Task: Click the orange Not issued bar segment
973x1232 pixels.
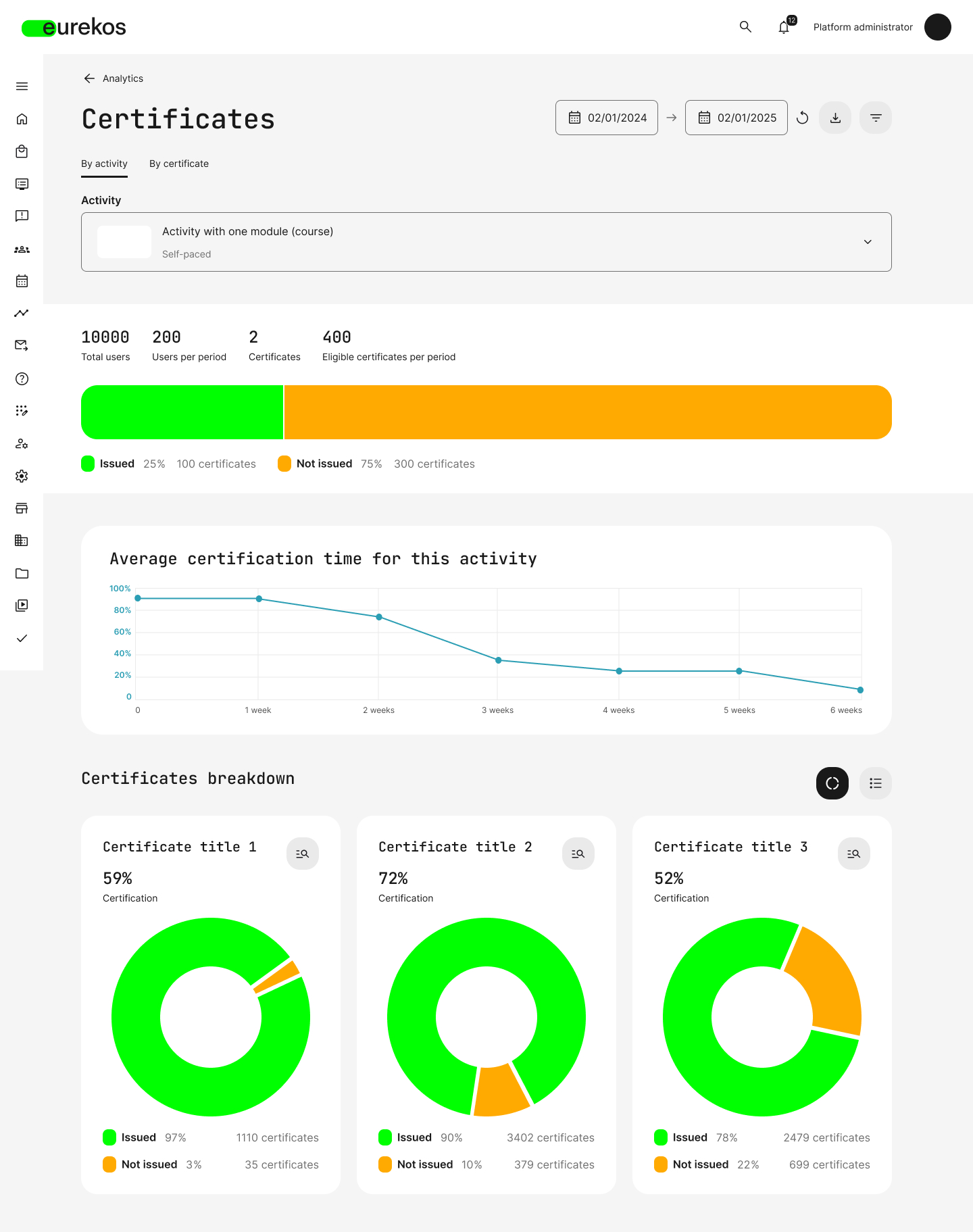Action: click(x=588, y=412)
